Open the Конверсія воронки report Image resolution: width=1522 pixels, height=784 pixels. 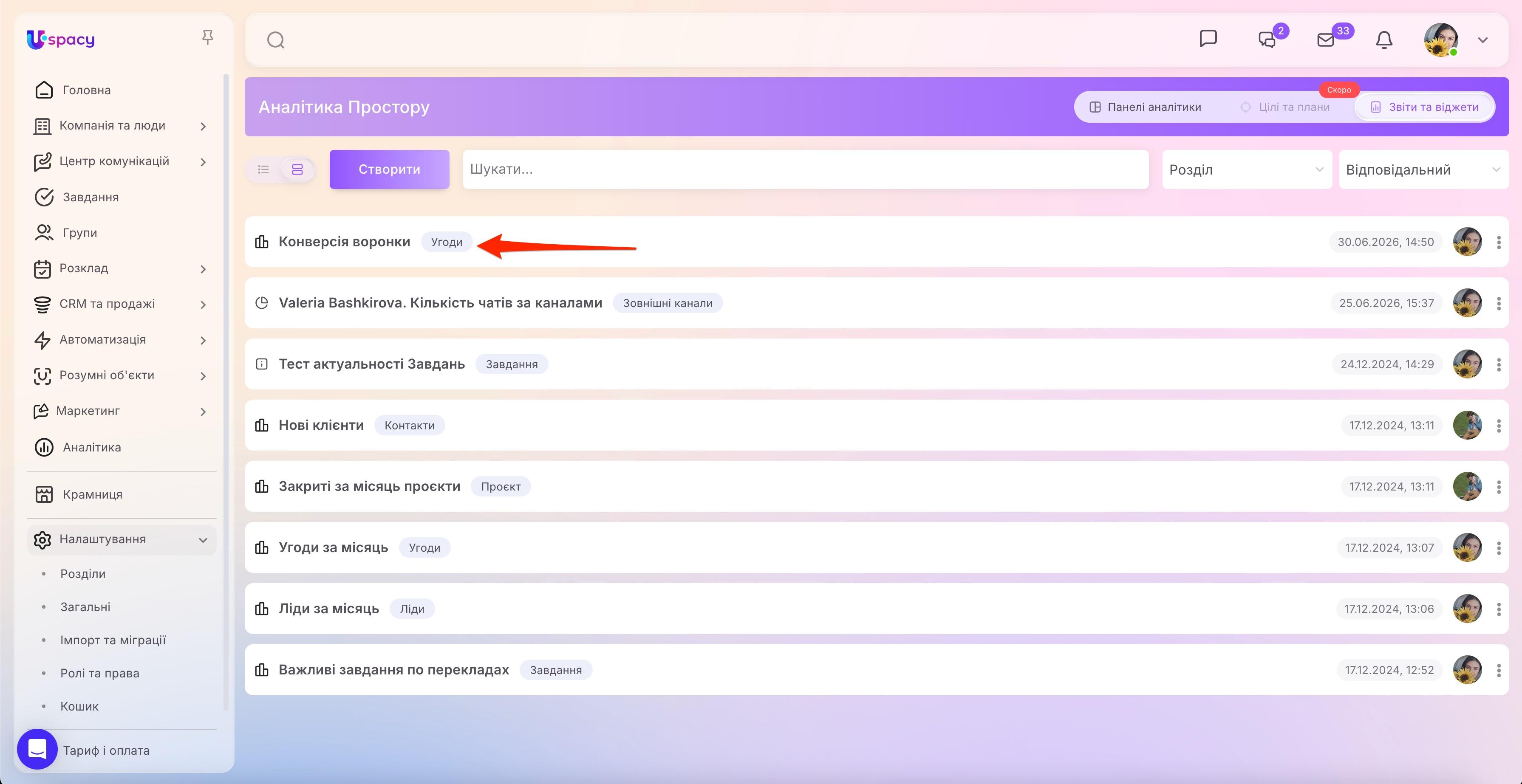point(345,242)
